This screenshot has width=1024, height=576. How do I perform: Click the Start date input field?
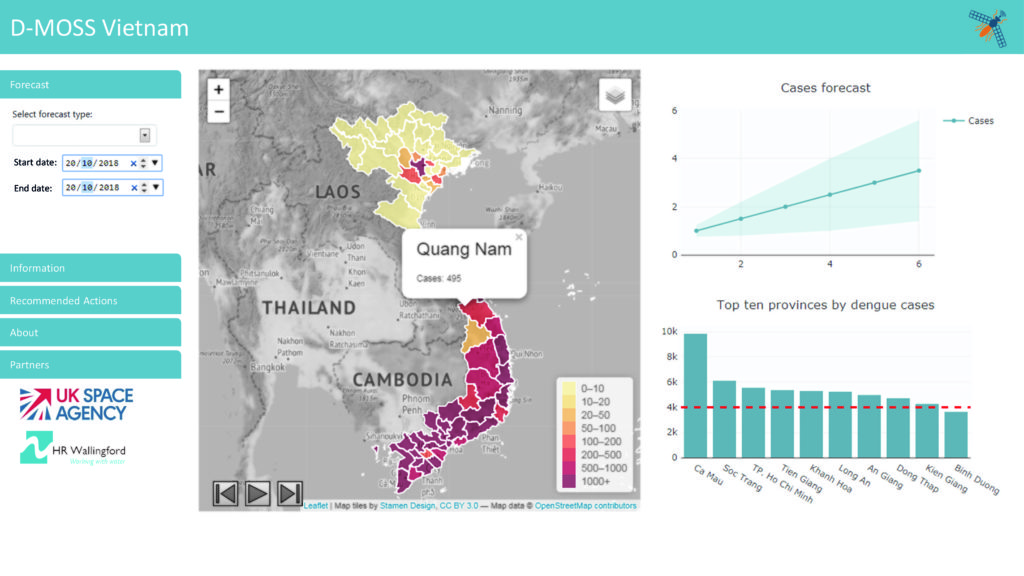pyautogui.click(x=112, y=163)
